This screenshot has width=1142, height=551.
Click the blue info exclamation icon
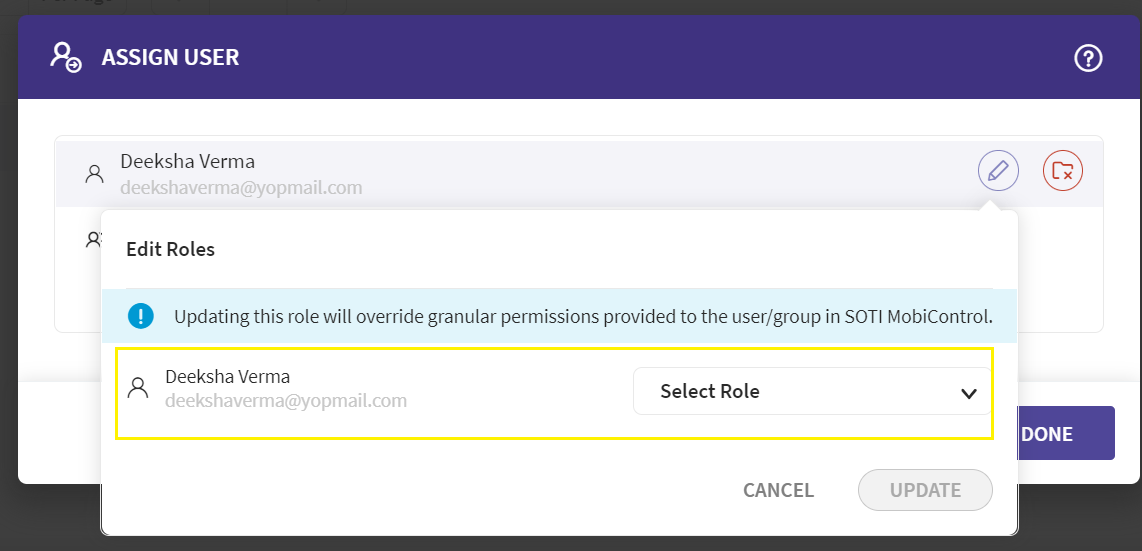coord(141,317)
